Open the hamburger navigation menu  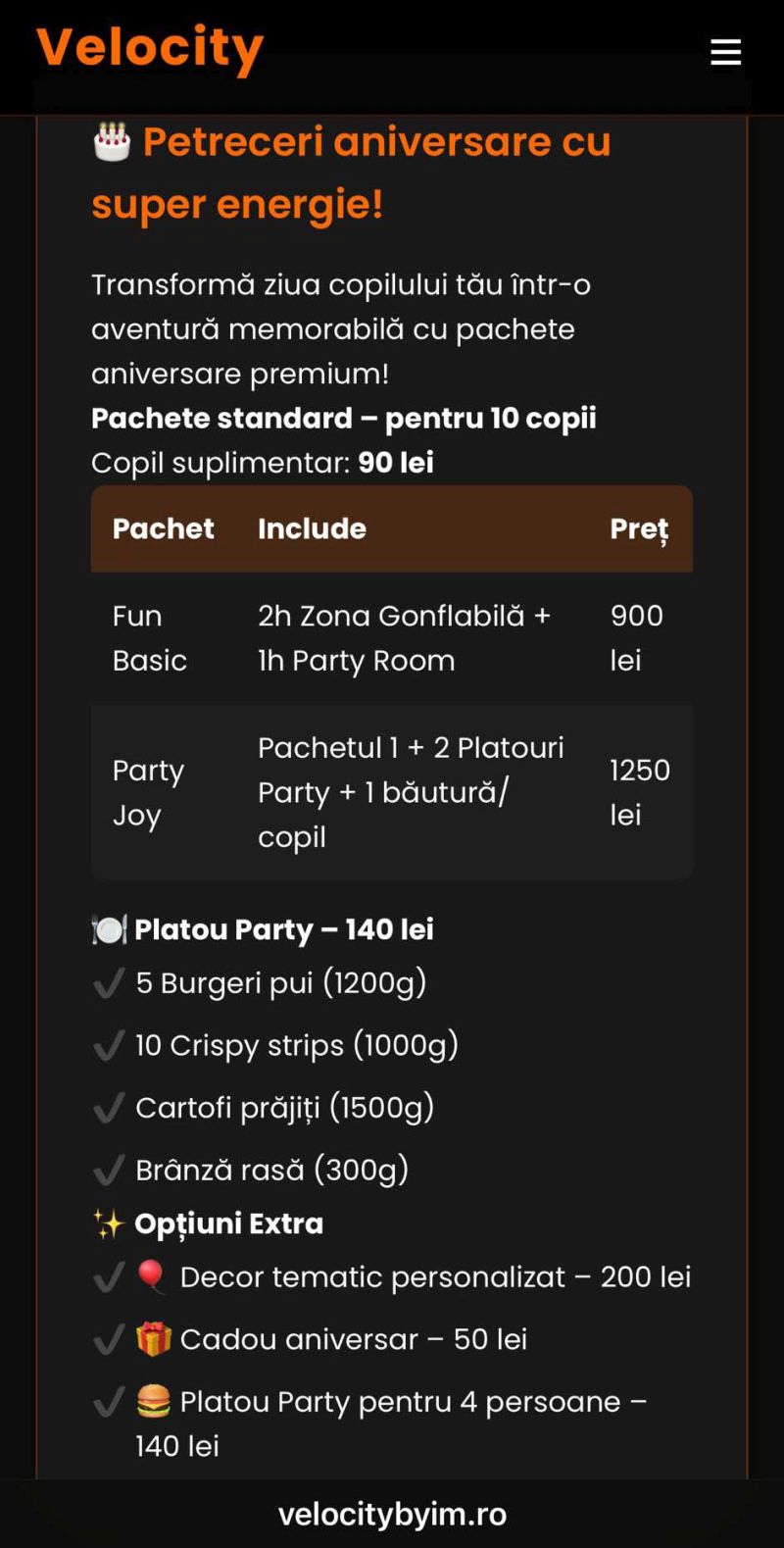click(x=725, y=52)
